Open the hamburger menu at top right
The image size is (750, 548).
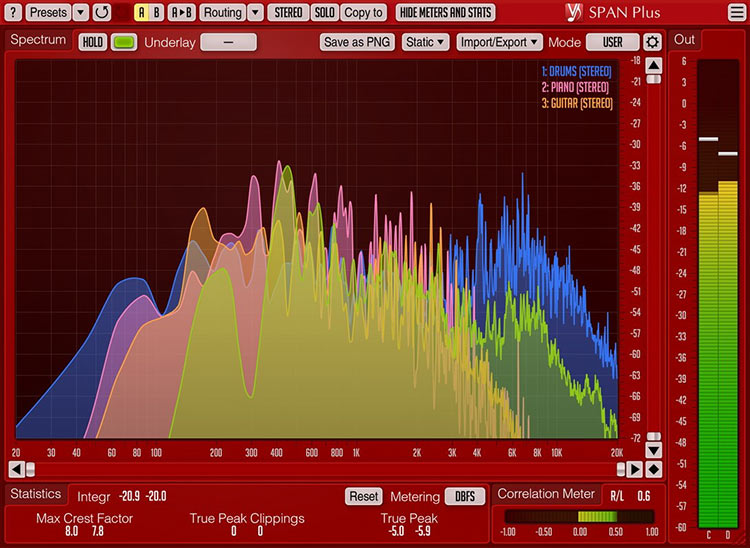click(737, 12)
